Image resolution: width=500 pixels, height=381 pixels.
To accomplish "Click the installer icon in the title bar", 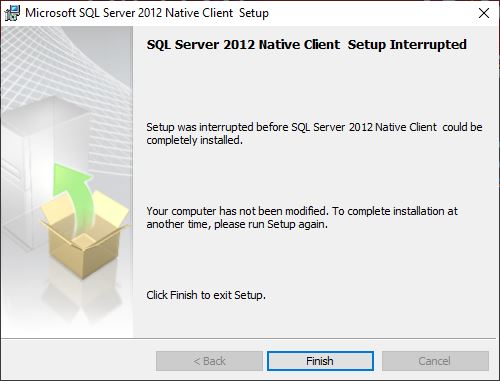I will [x=12, y=13].
